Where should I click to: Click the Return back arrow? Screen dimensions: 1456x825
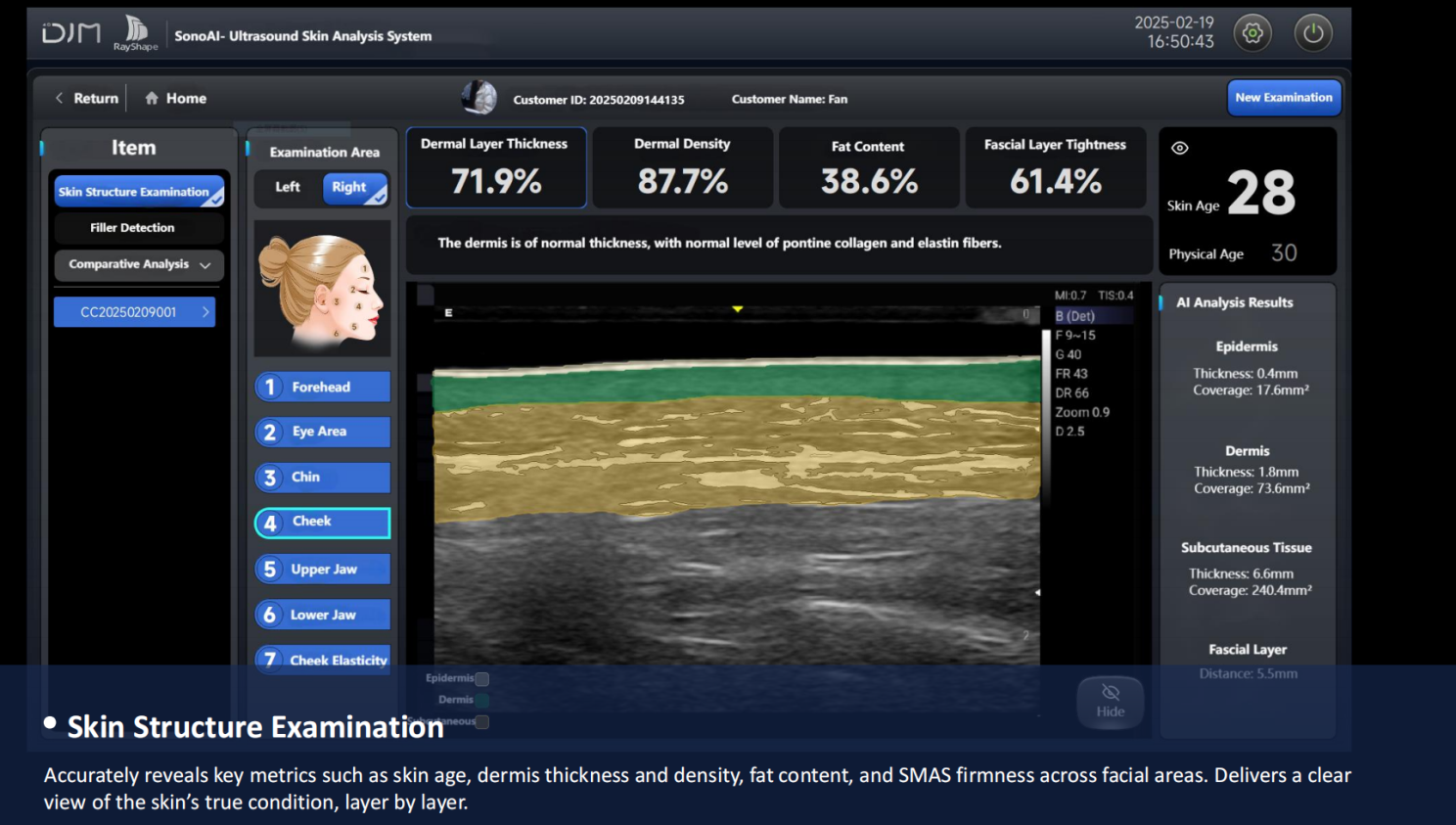(x=60, y=98)
